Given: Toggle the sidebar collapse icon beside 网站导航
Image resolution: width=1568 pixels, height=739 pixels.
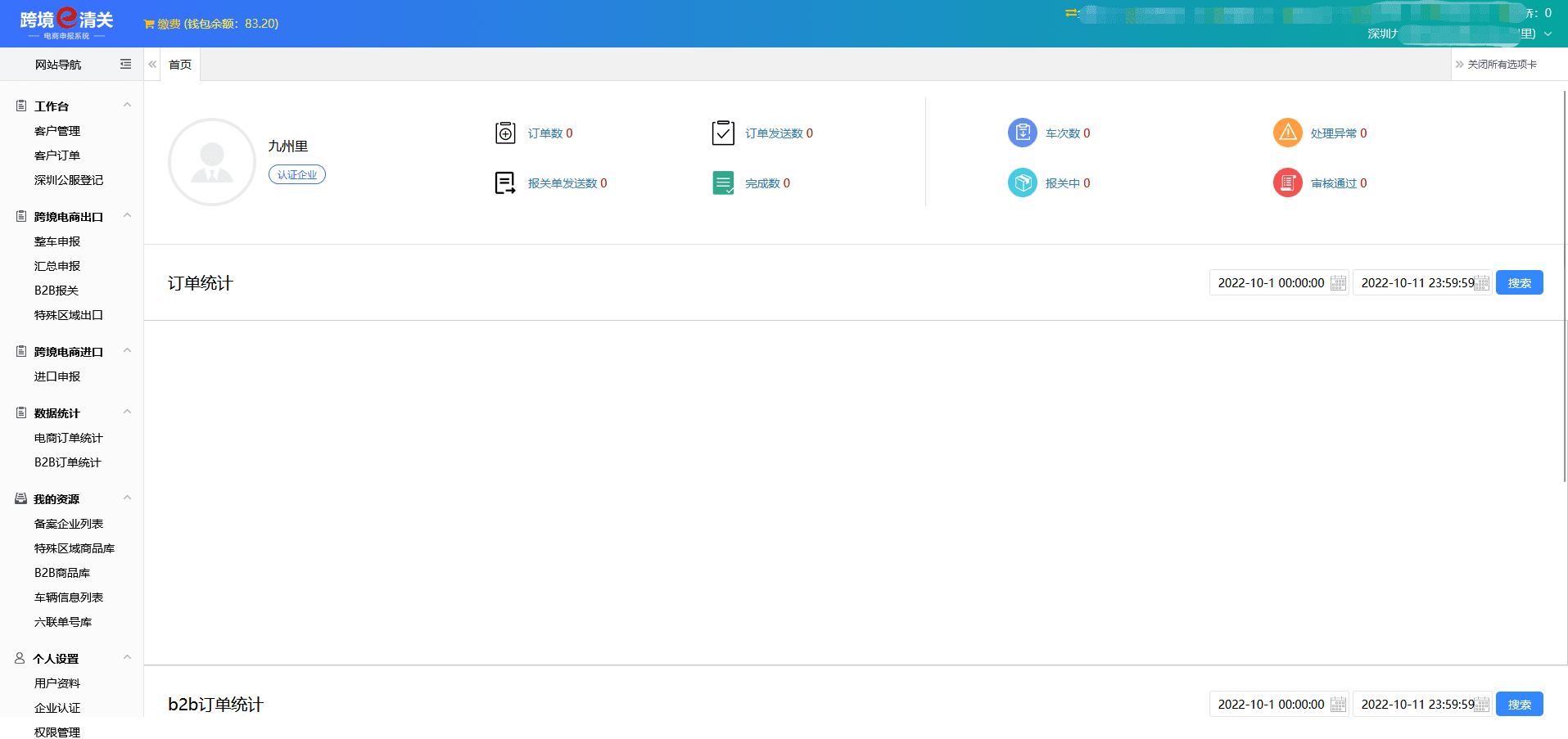Looking at the screenshot, I should [x=125, y=64].
